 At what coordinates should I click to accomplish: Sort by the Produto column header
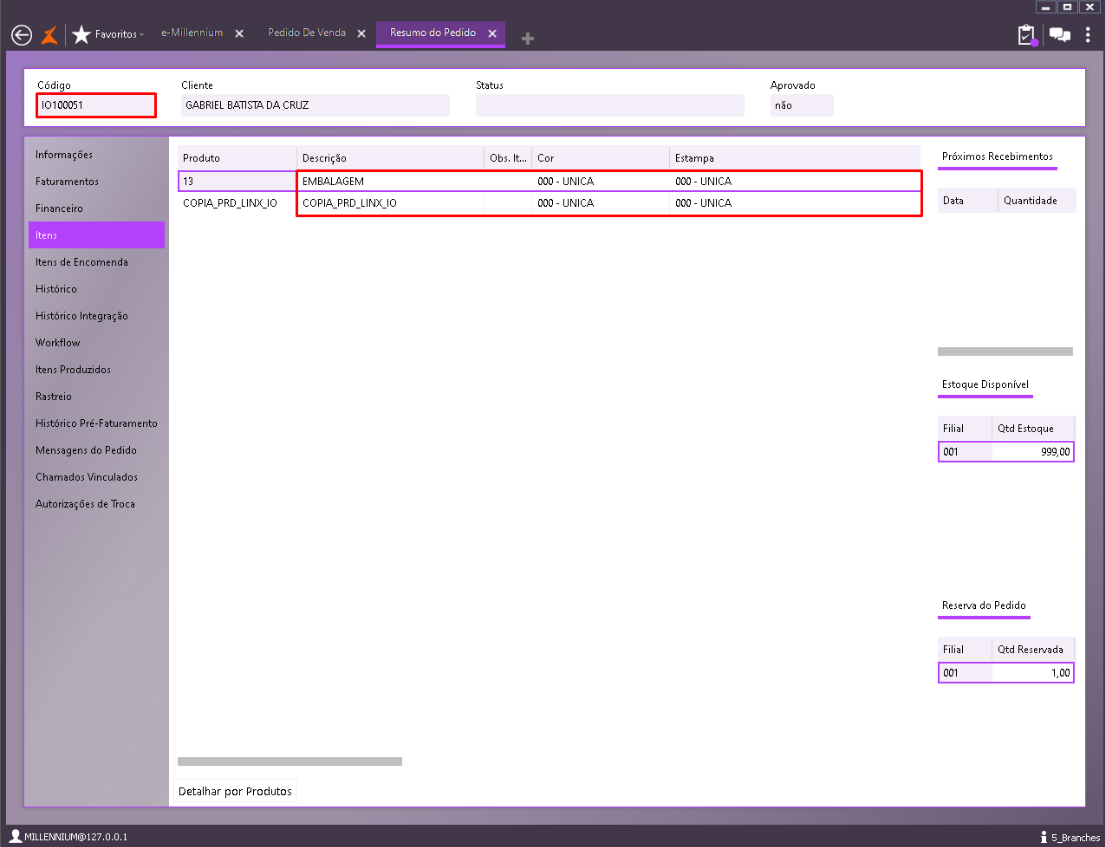pos(237,158)
